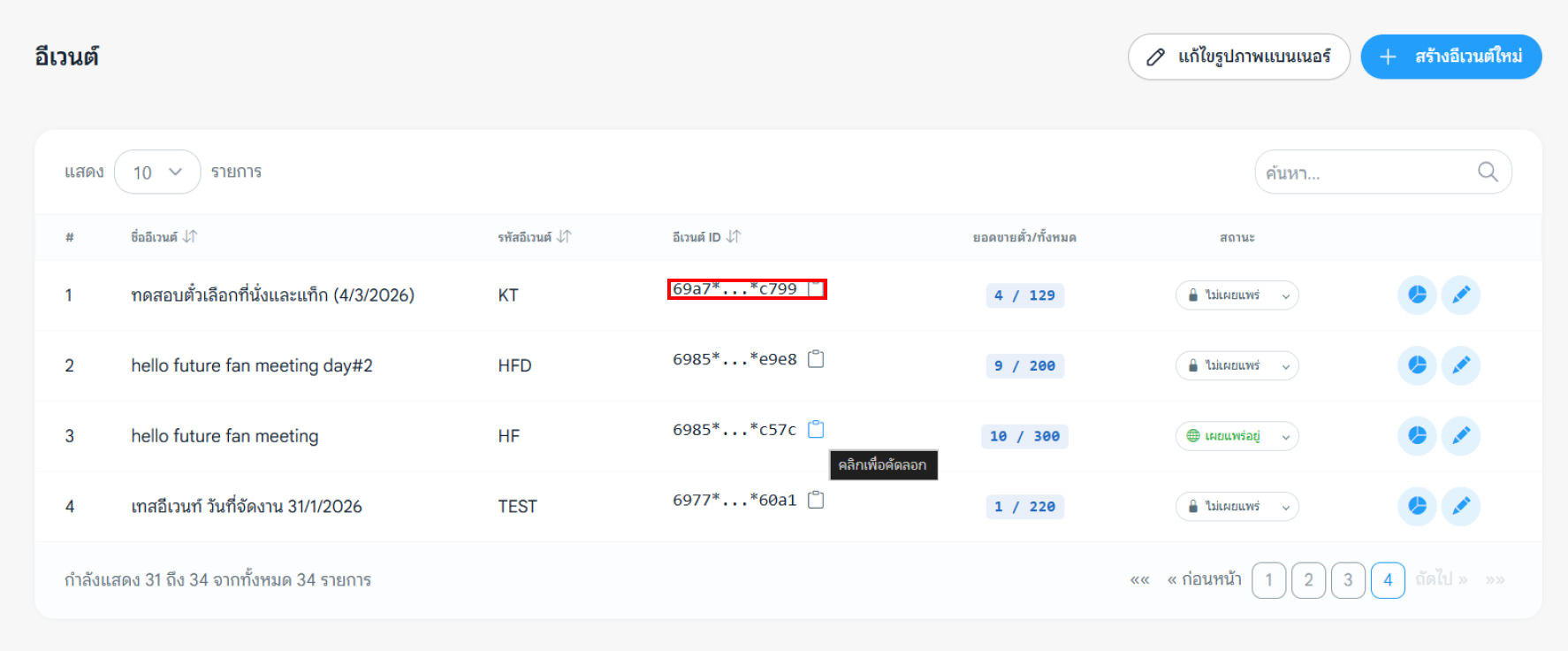
Task: Sort by รหัสอีเวนต์ column arrows
Action: point(564,236)
